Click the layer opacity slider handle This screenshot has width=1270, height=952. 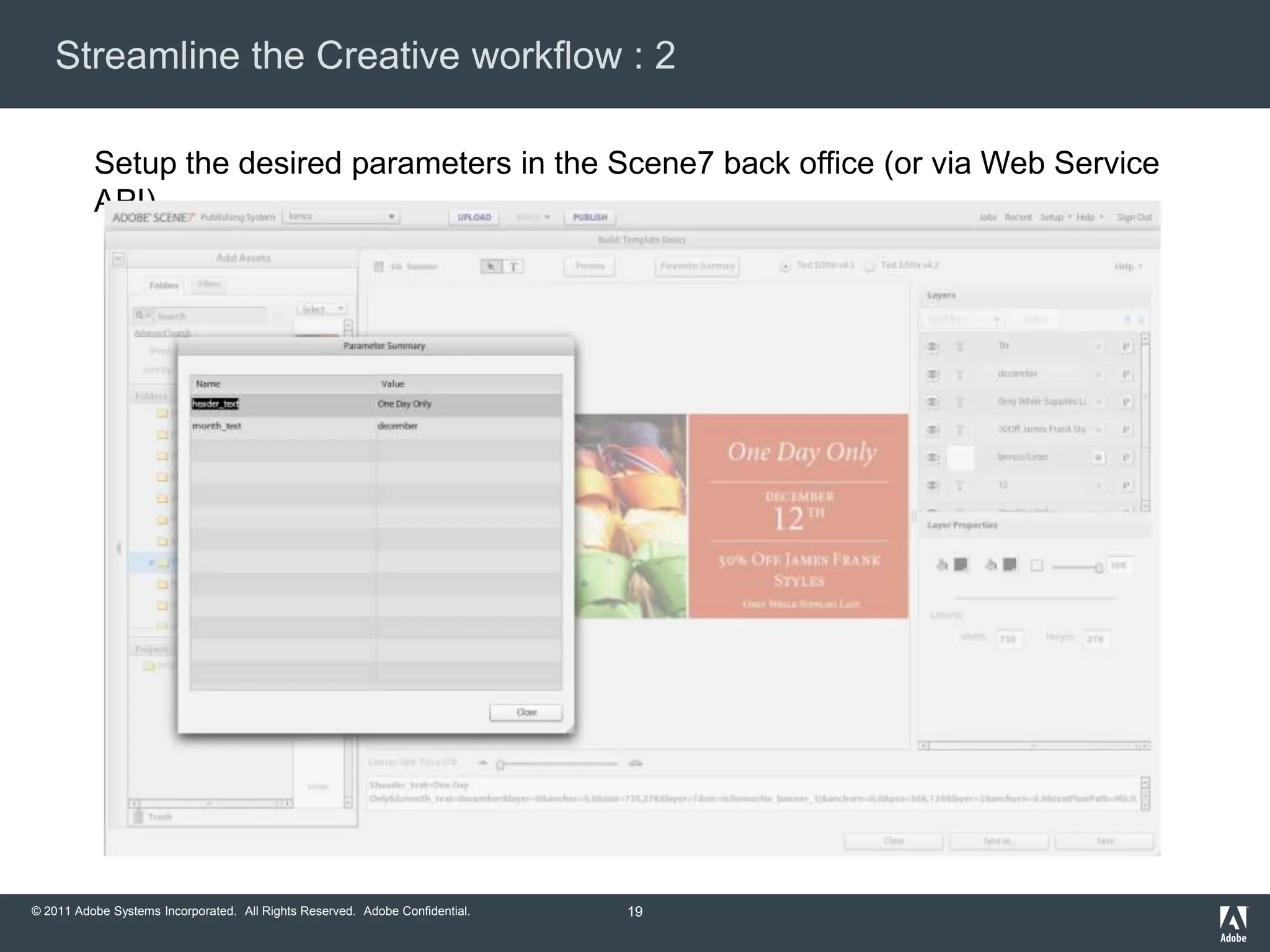coord(1098,568)
